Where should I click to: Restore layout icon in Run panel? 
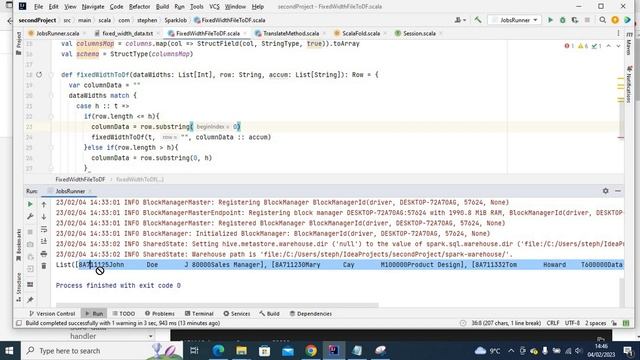tap(30, 284)
